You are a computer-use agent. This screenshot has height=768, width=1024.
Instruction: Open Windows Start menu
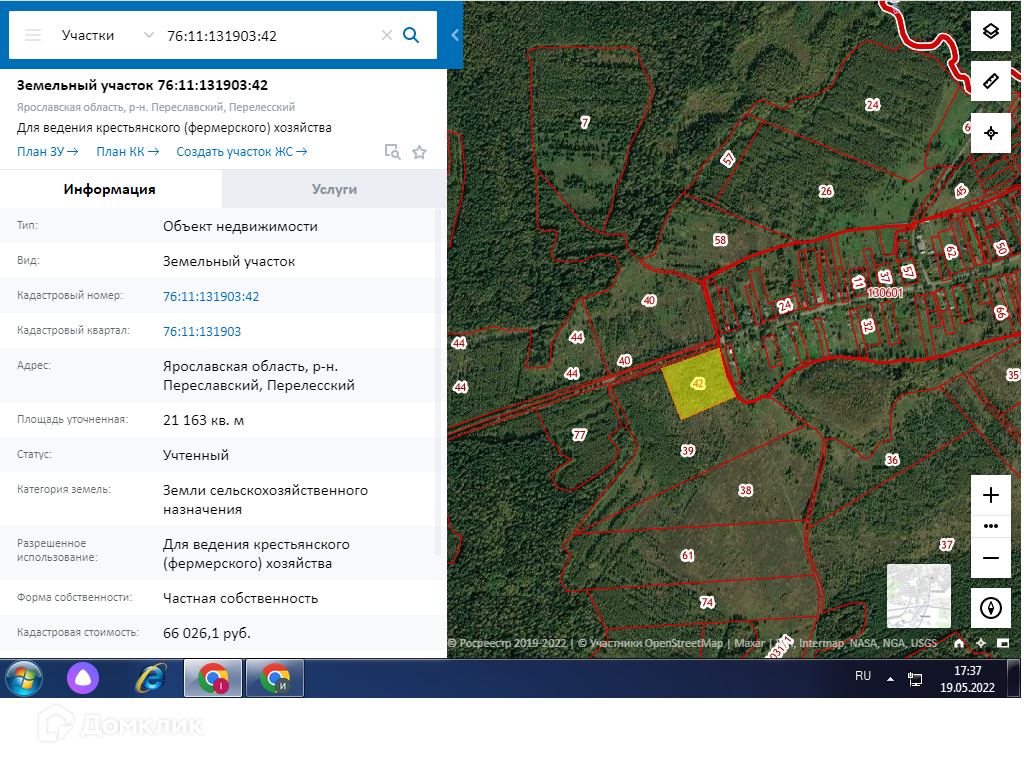pyautogui.click(x=24, y=678)
